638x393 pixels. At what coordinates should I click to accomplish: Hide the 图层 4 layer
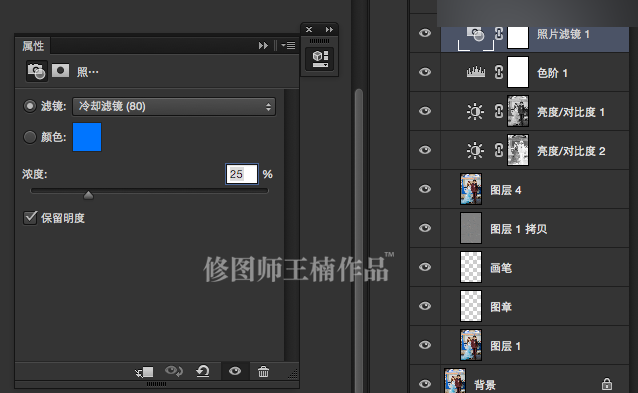[x=425, y=189]
